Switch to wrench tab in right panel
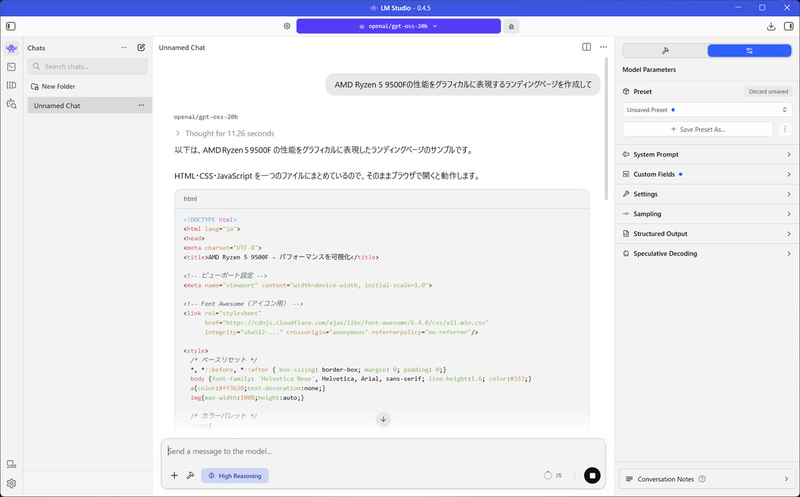The height and width of the screenshot is (497, 800). click(x=665, y=51)
